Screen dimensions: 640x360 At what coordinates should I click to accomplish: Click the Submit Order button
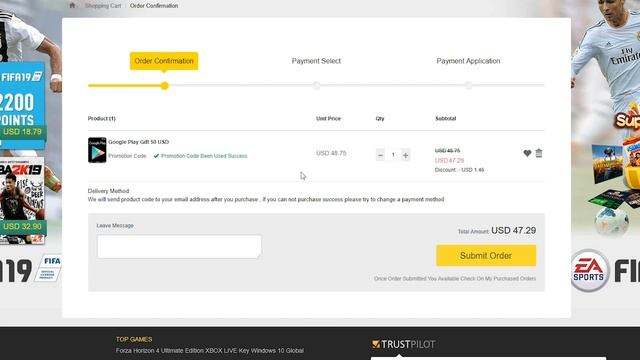pyautogui.click(x=486, y=256)
